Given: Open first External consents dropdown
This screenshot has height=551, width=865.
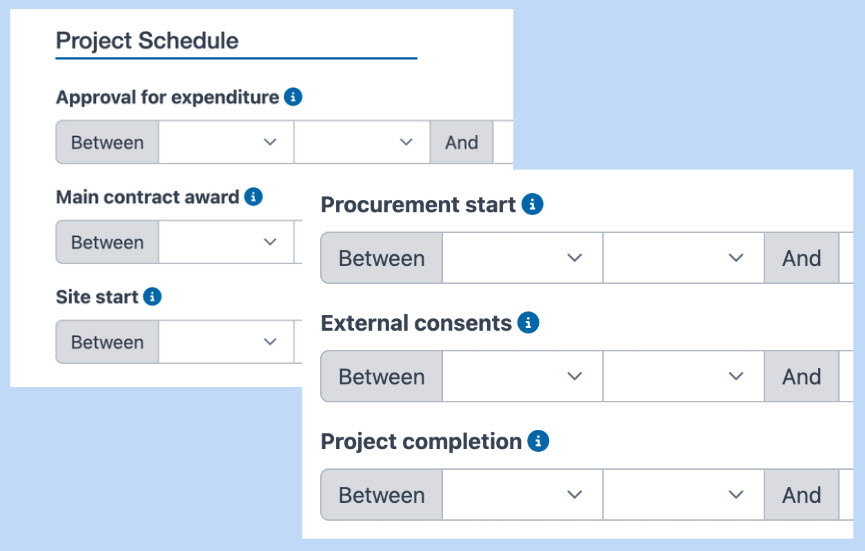Looking at the screenshot, I should tap(522, 377).
